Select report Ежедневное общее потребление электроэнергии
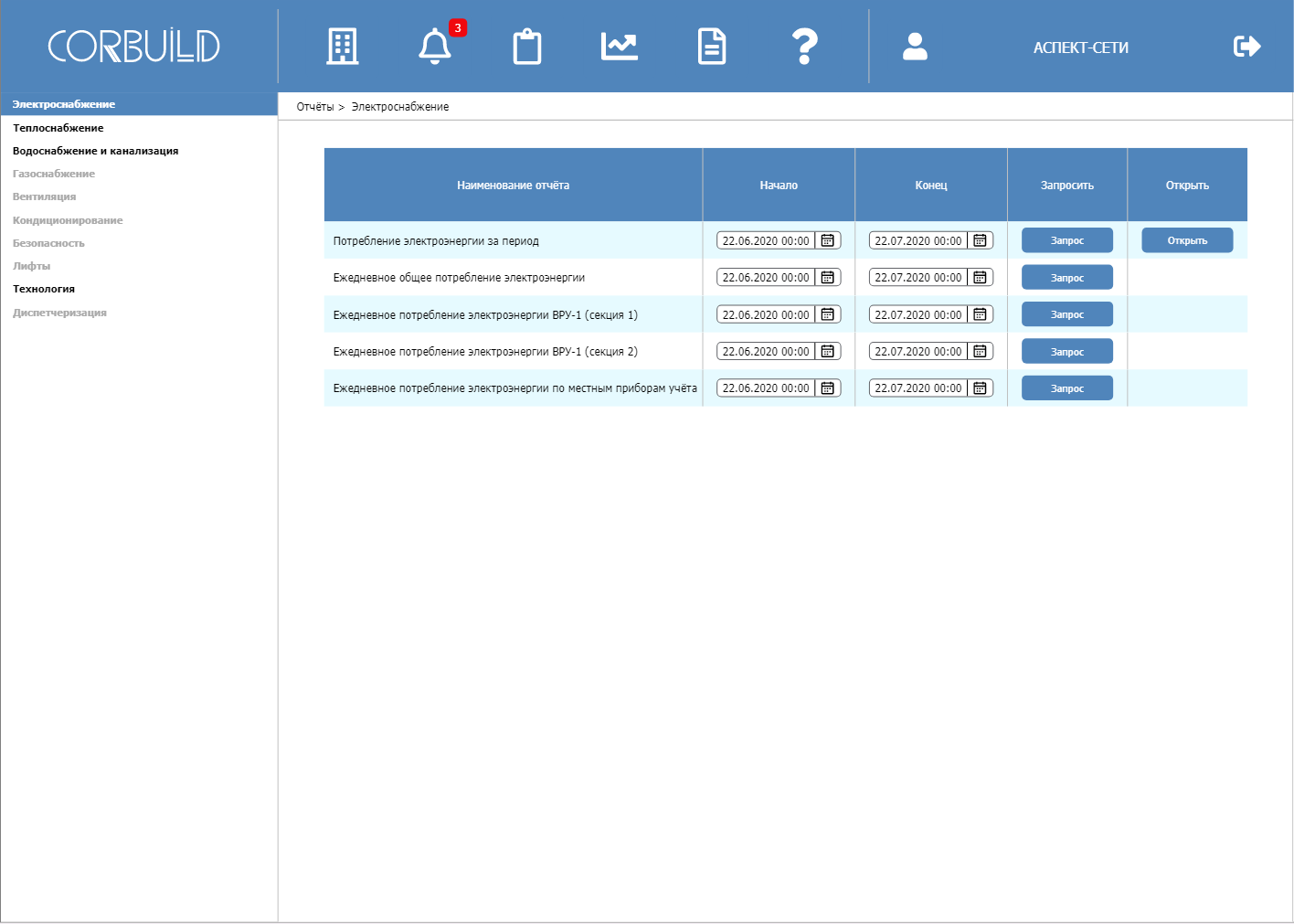Viewport: 1294px width, 924px height. 459,278
